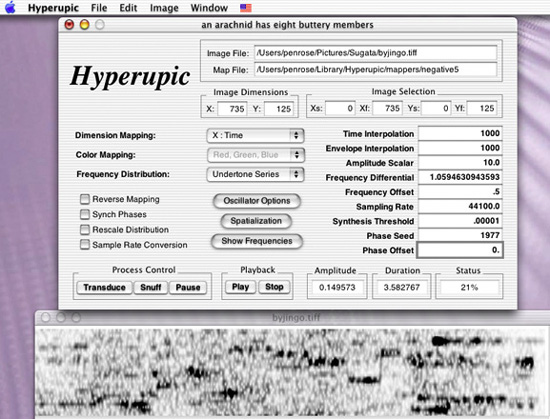
Task: Click the Map File path field
Action: (375, 69)
